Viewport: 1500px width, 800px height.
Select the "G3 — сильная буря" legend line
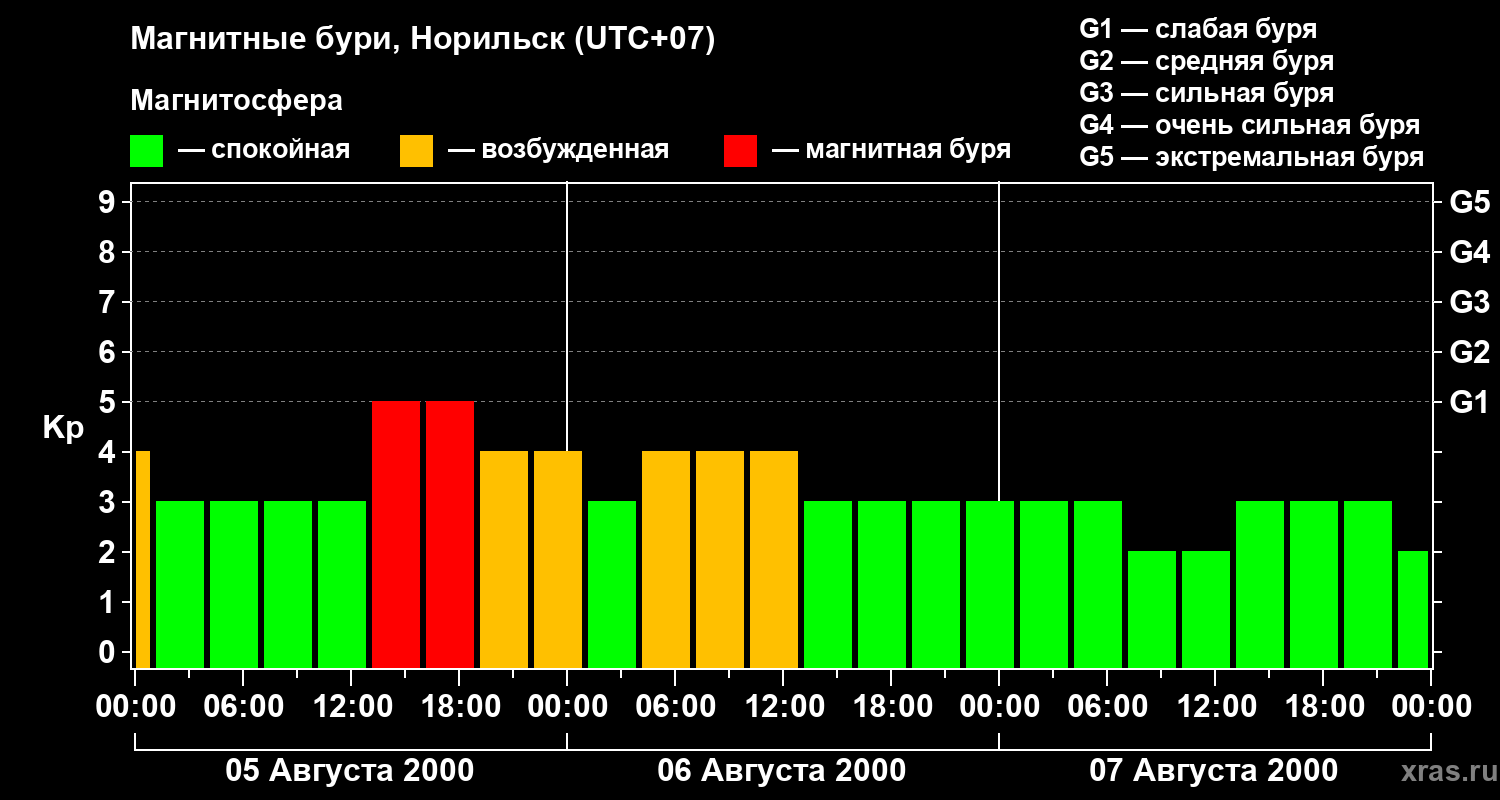[1206, 93]
